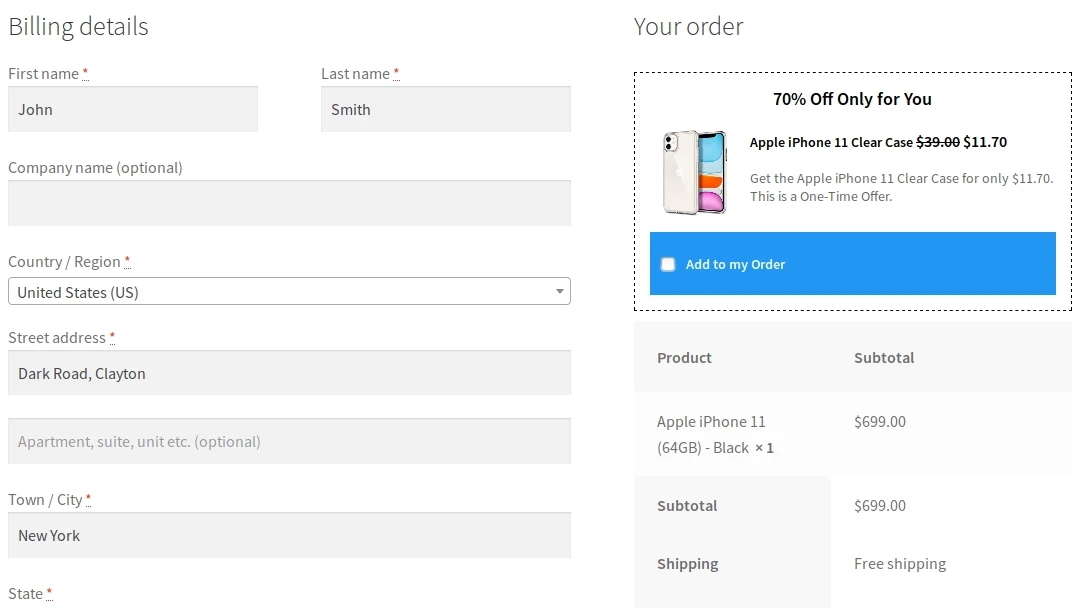Focus the Company name field
Screen dimensions: 1080x608
tap(289, 203)
